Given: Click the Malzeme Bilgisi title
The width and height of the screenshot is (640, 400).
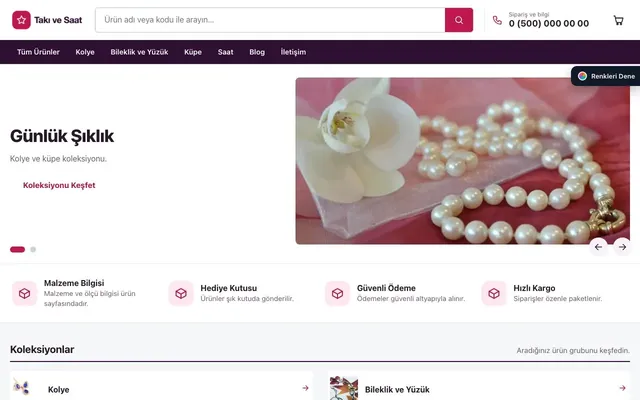Looking at the screenshot, I should tap(74, 283).
